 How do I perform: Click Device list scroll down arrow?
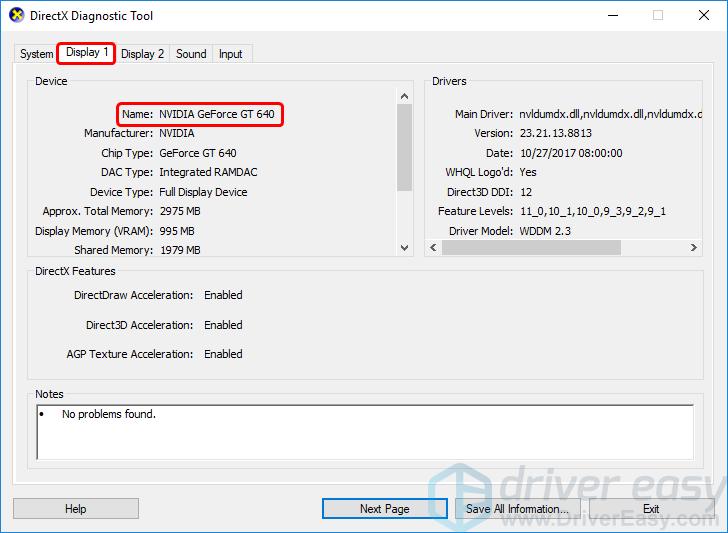point(404,248)
